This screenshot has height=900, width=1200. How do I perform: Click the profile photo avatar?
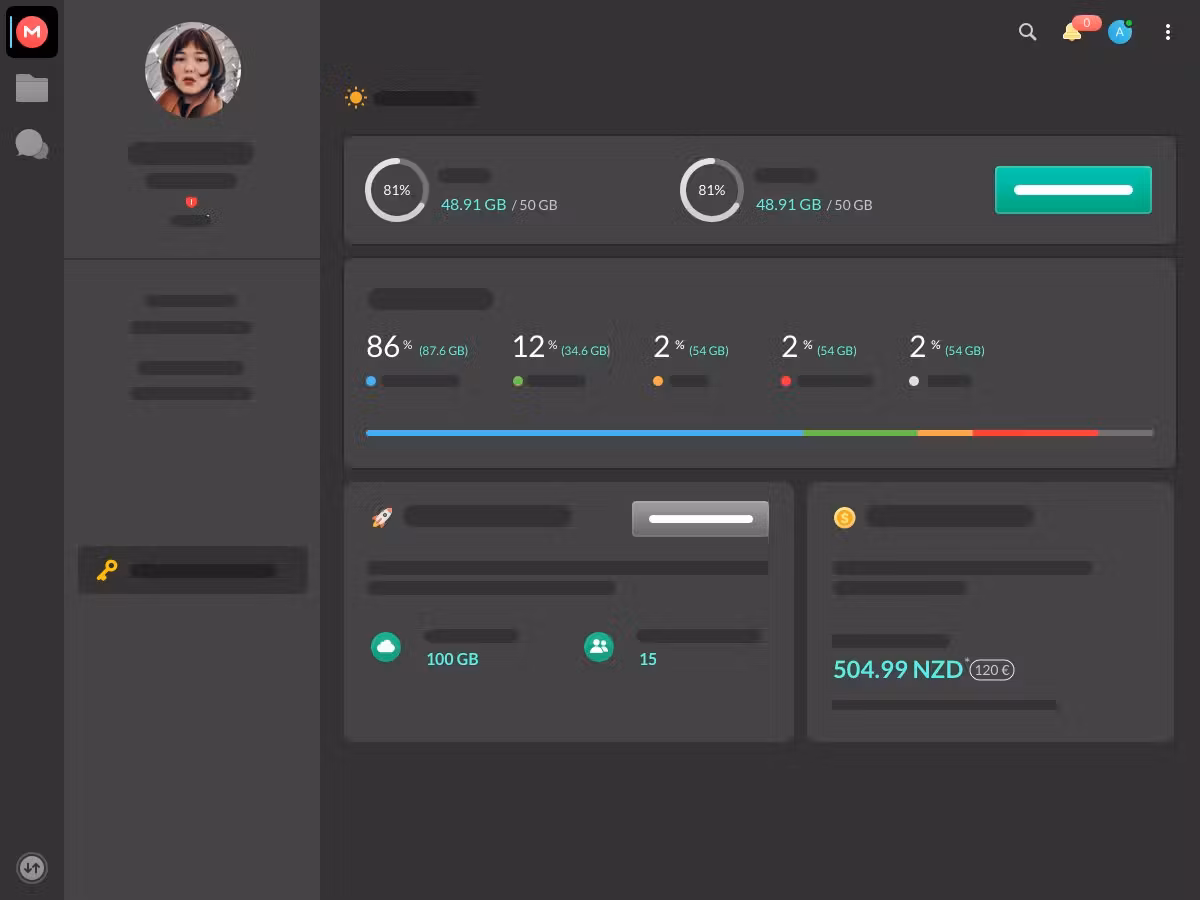click(x=193, y=70)
